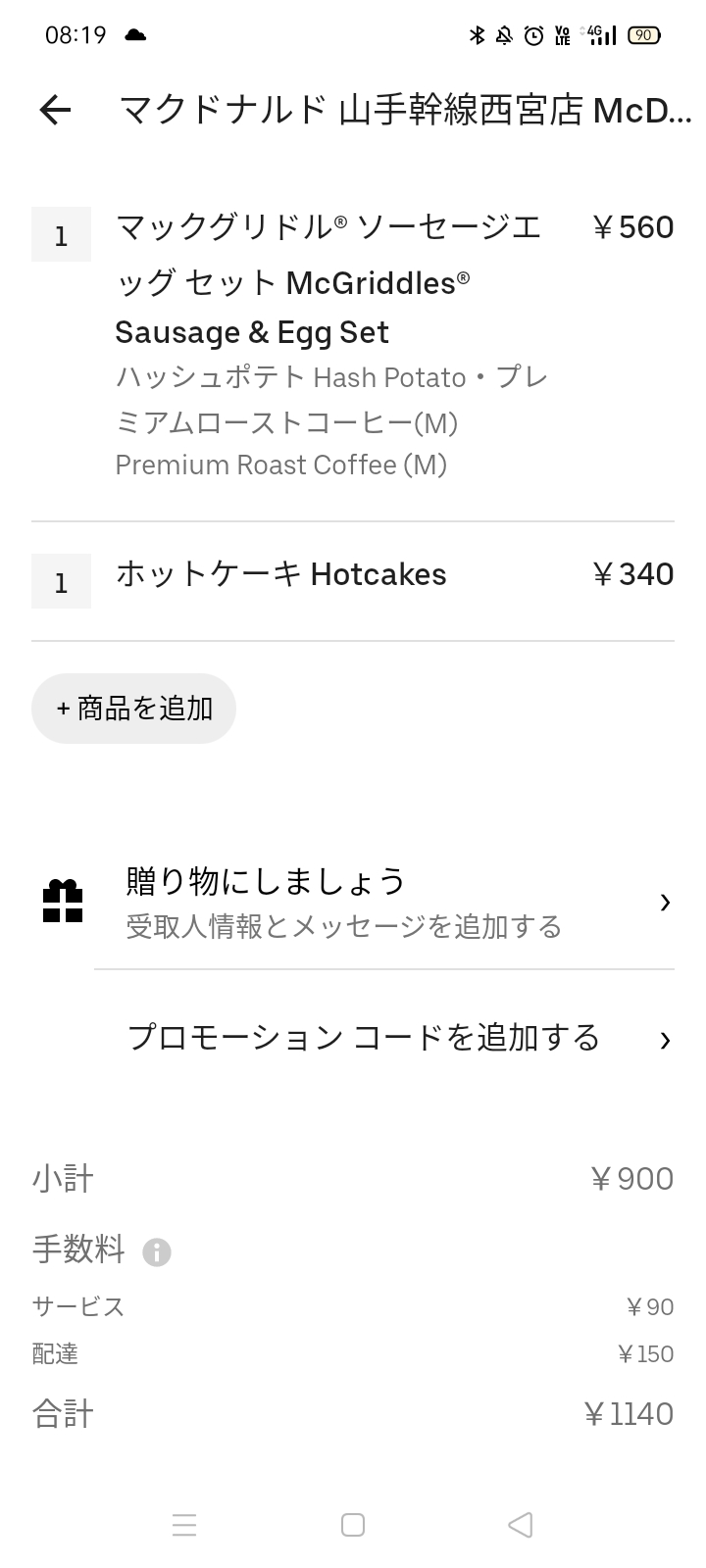This screenshot has width=706, height=1568.
Task: Tap the Android home square button
Action: point(353,1525)
